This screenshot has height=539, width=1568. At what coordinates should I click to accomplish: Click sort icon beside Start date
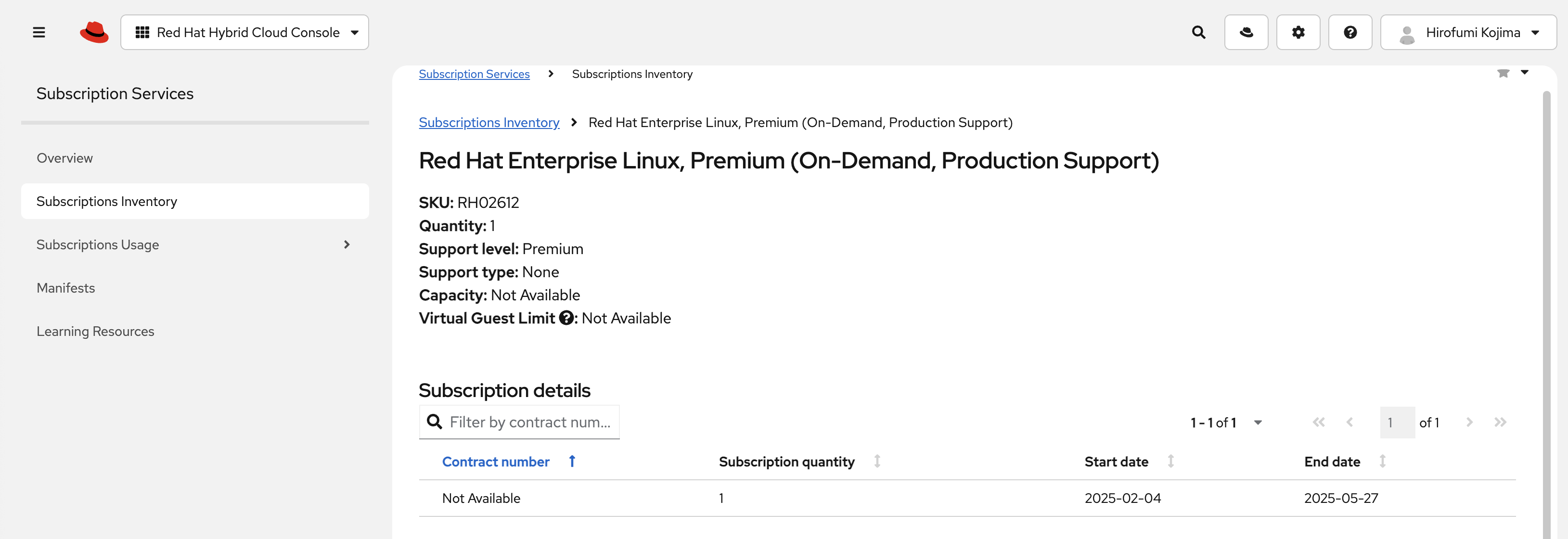[1171, 462]
